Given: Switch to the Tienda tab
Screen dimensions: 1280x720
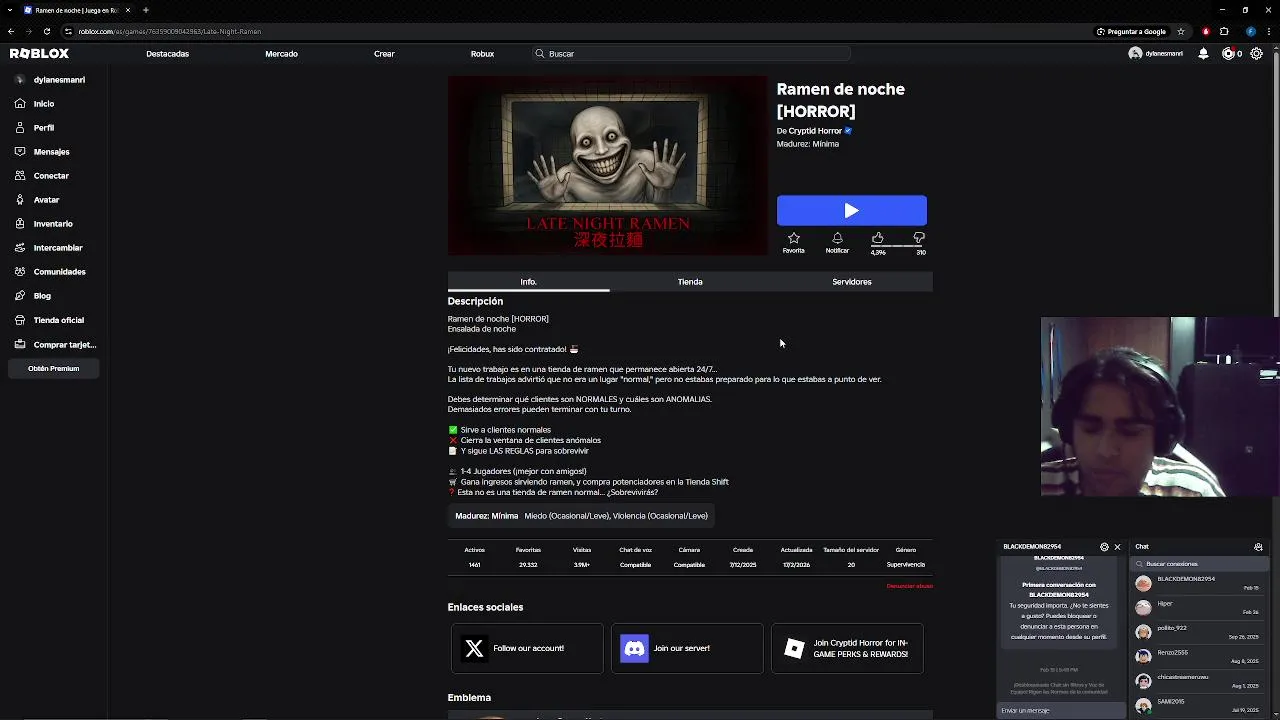Looking at the screenshot, I should pyautogui.click(x=690, y=282).
